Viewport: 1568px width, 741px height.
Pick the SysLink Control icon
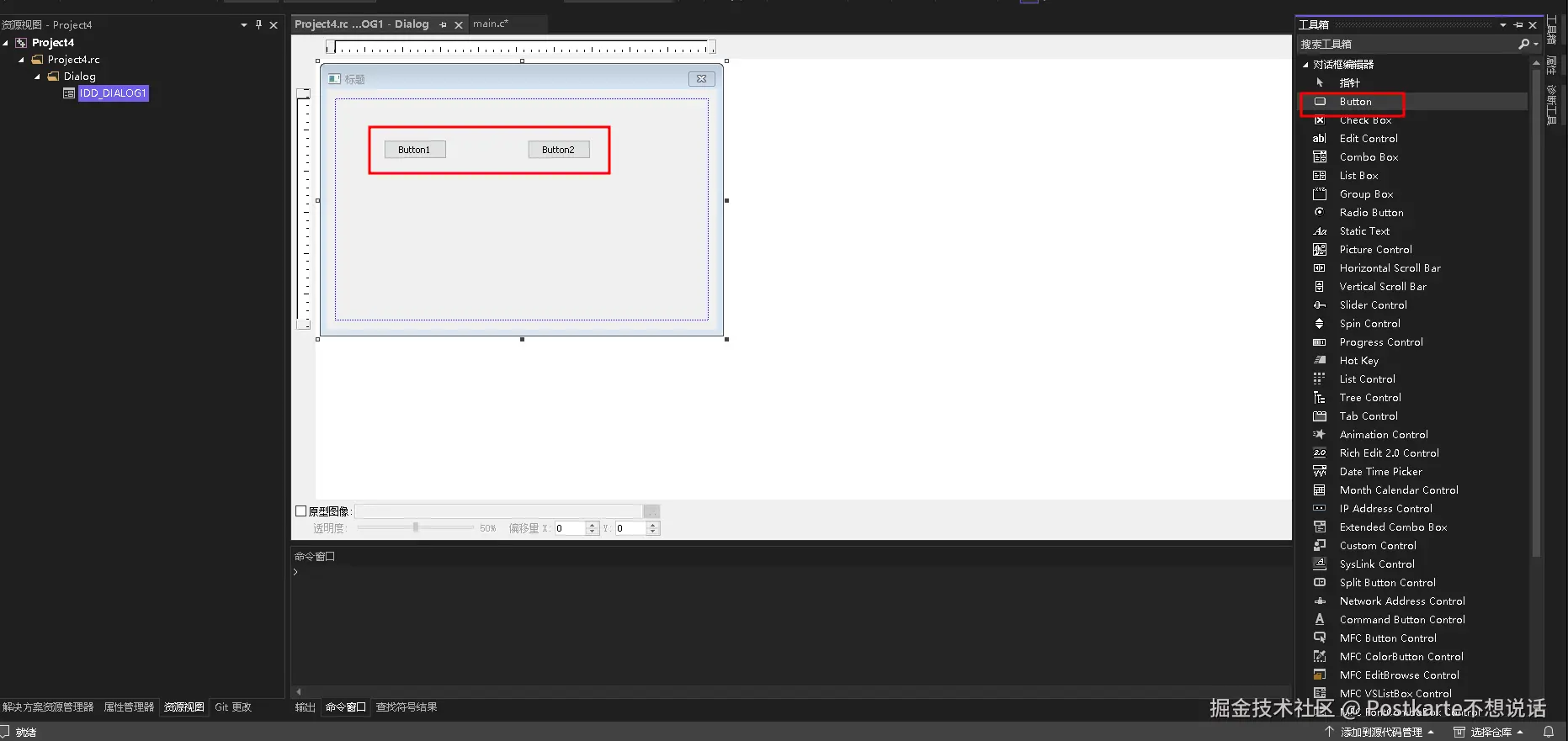point(1320,564)
